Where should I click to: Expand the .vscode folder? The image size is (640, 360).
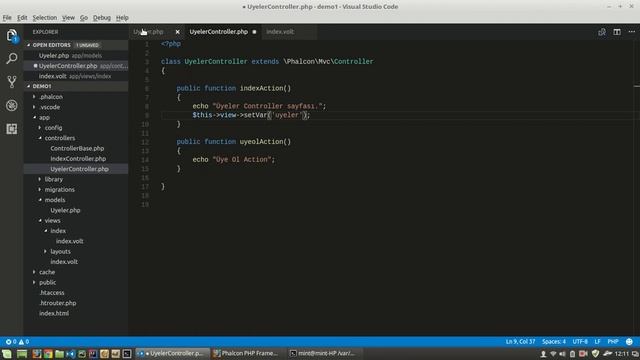click(34, 107)
